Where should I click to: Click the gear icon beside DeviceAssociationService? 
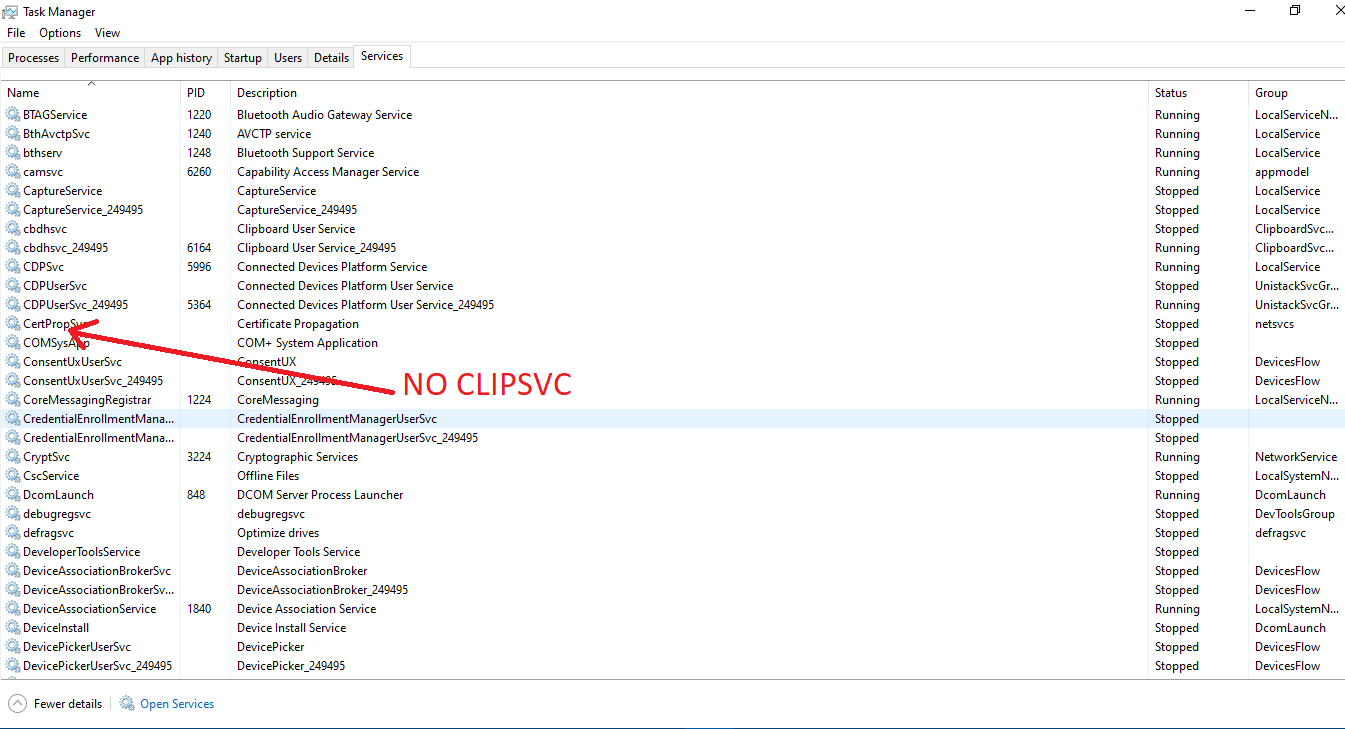tap(13, 609)
